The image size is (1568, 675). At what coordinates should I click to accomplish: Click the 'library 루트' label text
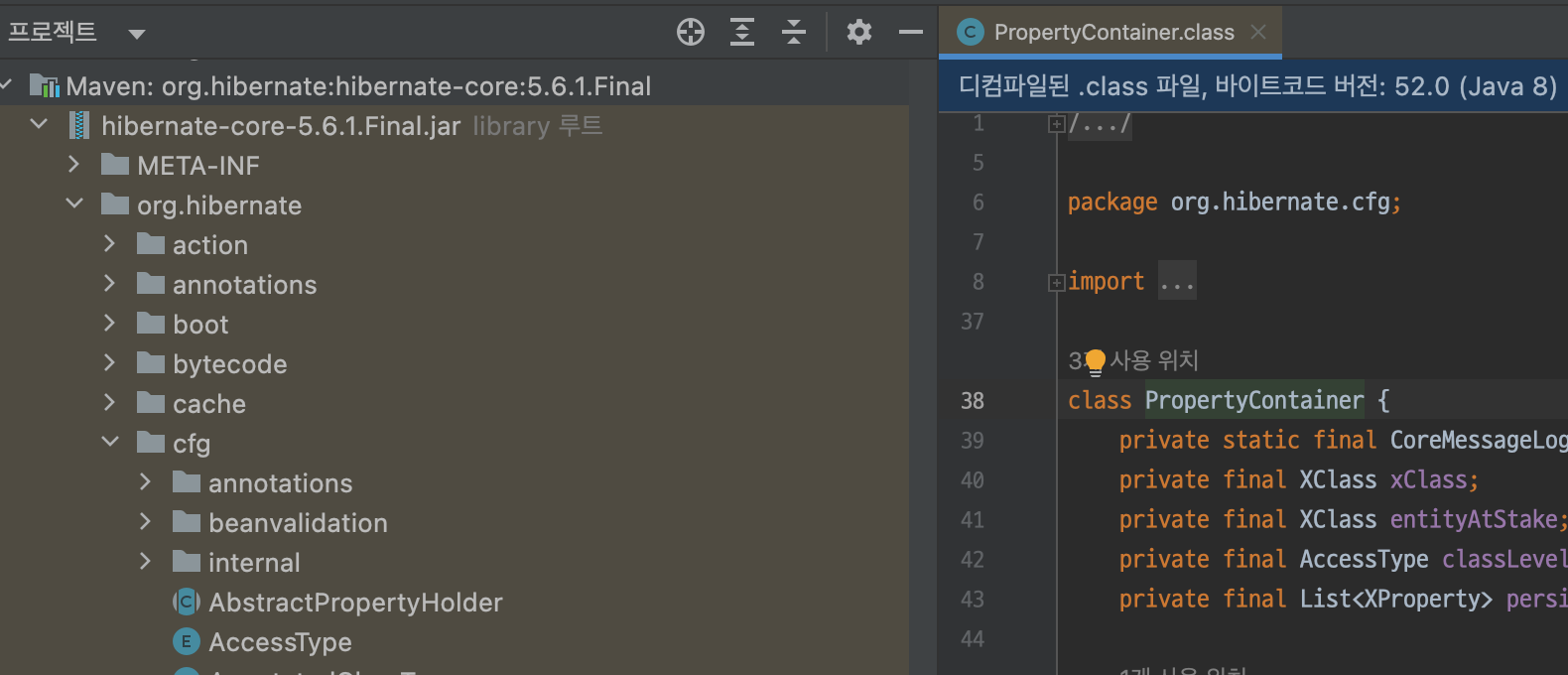coord(537,126)
